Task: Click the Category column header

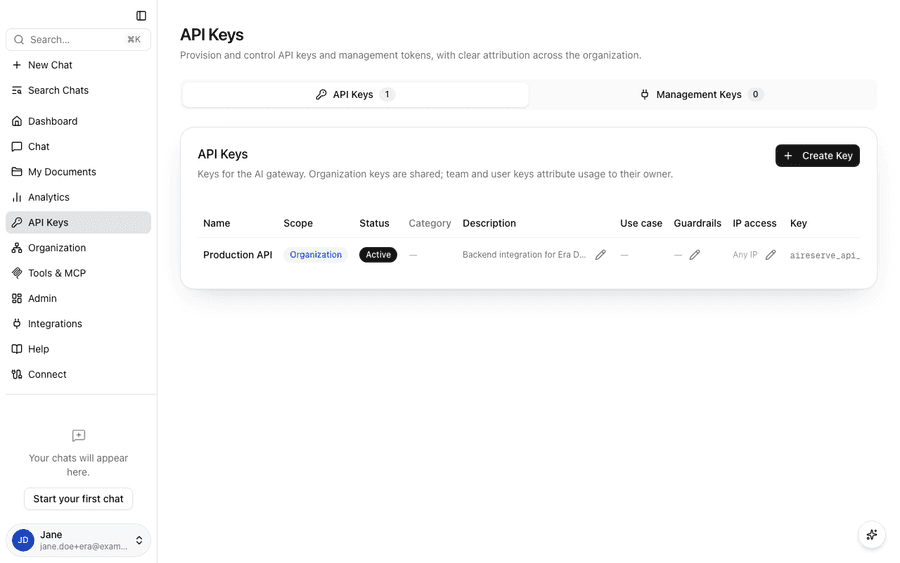Action: click(x=429, y=223)
